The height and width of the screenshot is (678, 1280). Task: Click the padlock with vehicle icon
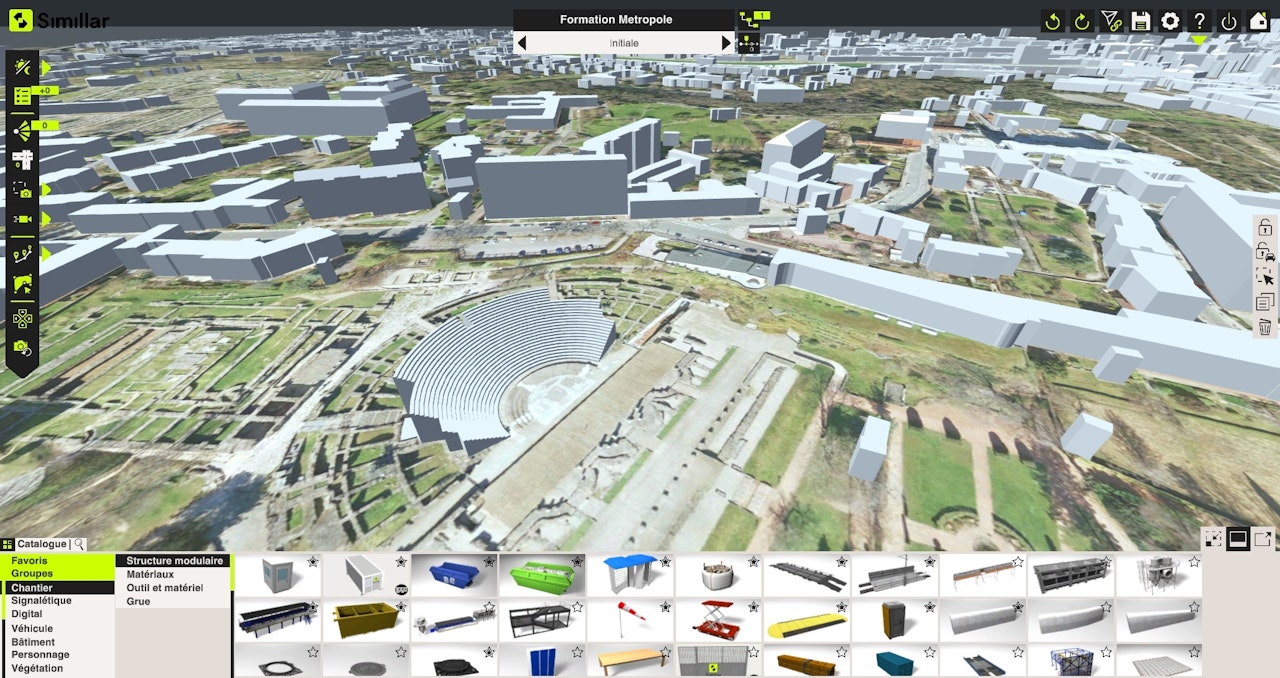pyautogui.click(x=1265, y=252)
